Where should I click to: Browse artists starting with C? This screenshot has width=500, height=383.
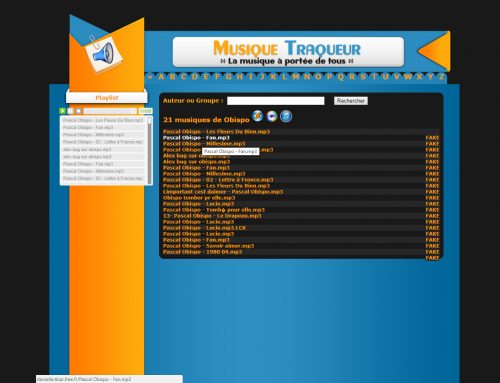click(x=183, y=77)
